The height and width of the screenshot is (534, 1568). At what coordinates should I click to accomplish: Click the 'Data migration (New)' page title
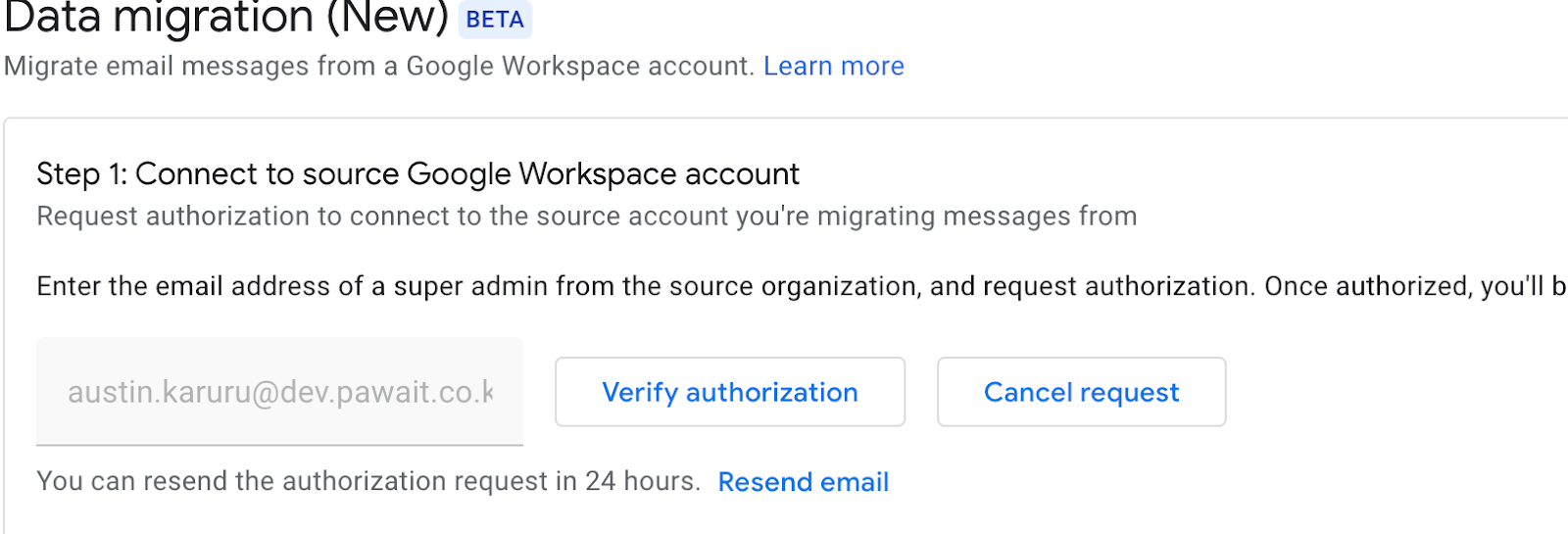click(x=226, y=19)
